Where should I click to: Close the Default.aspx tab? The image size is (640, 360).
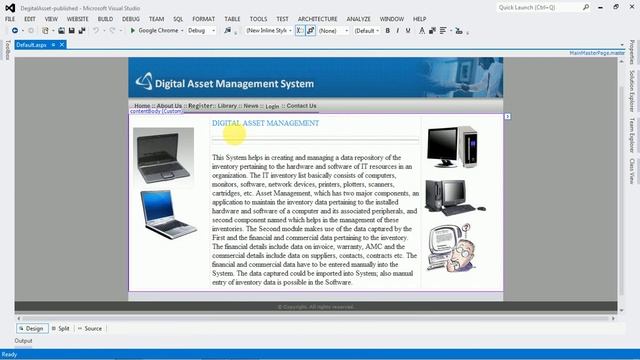click(62, 45)
